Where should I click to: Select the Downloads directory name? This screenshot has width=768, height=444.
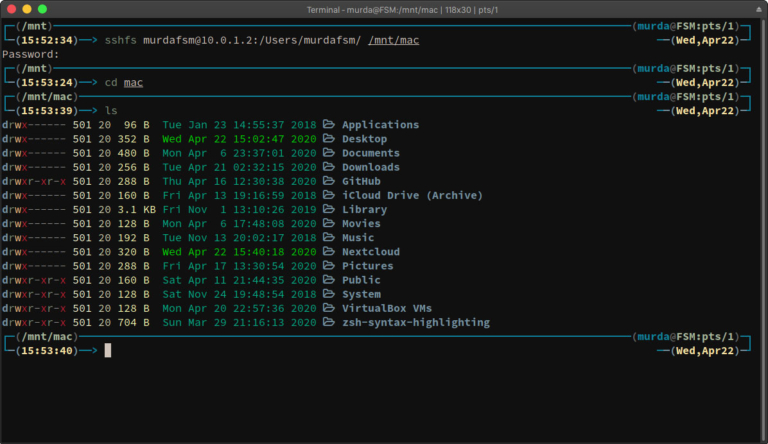[371, 167]
